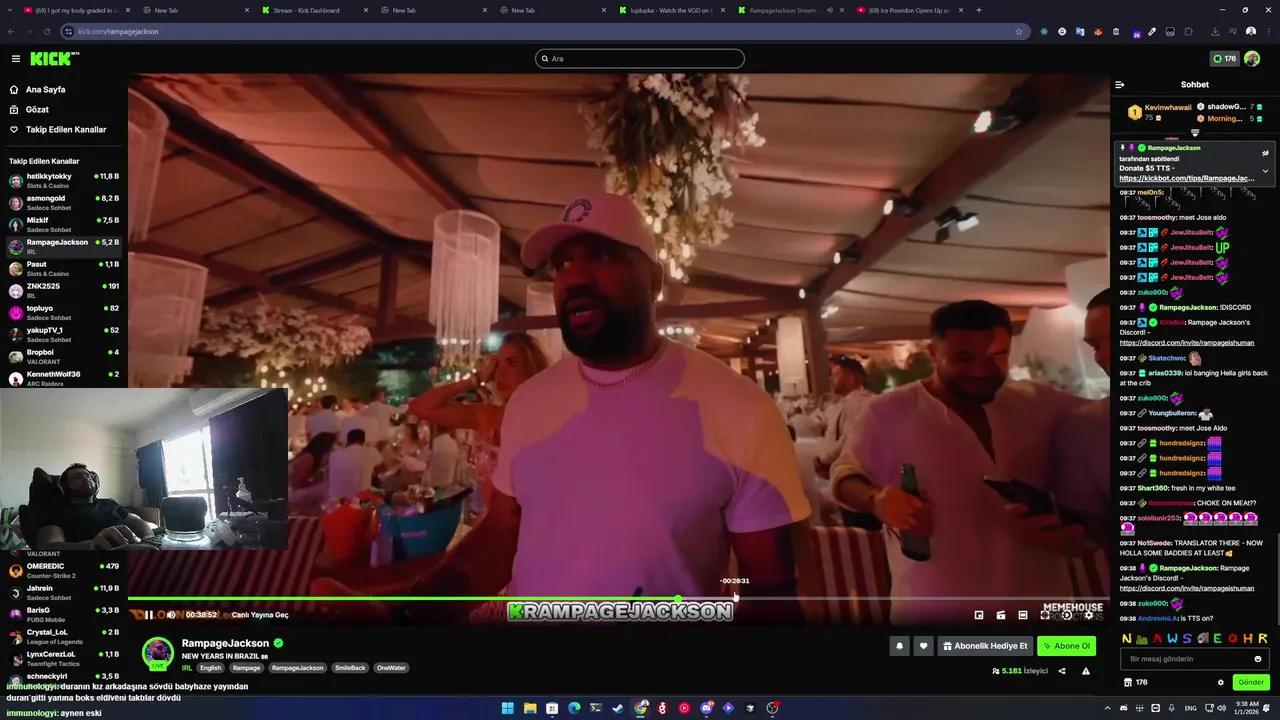
Task: Open RampageJackson channel avatar
Action: pos(157,653)
